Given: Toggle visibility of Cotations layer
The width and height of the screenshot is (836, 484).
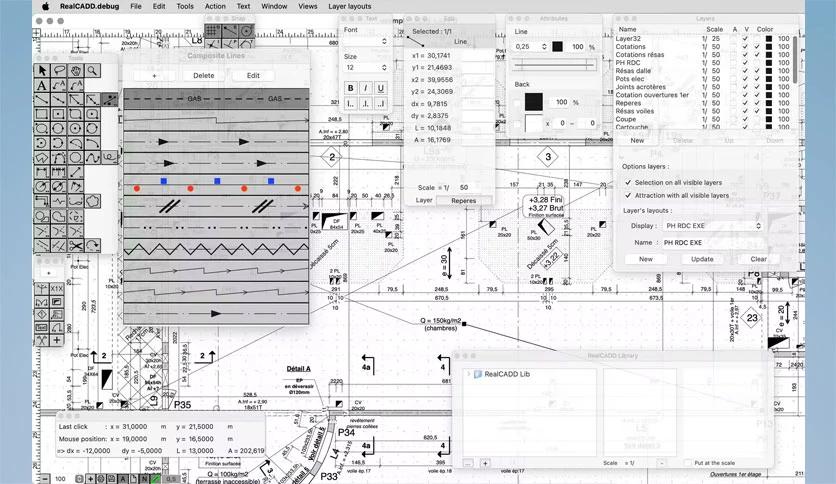Looking at the screenshot, I should pyautogui.click(x=745, y=47).
